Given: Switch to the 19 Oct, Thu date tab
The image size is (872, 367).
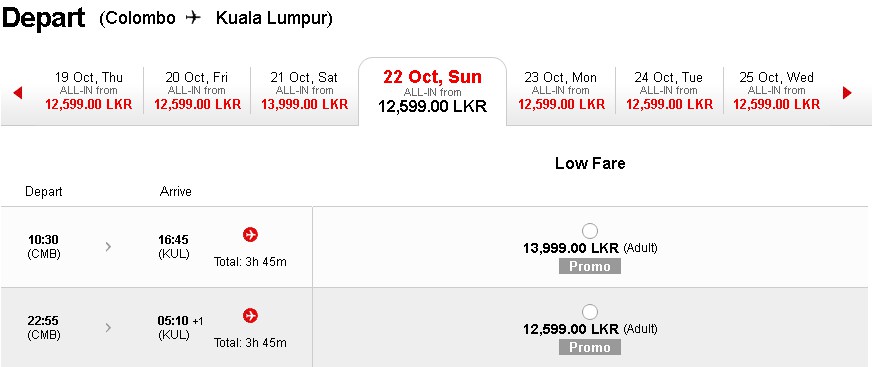Looking at the screenshot, I should tap(89, 91).
